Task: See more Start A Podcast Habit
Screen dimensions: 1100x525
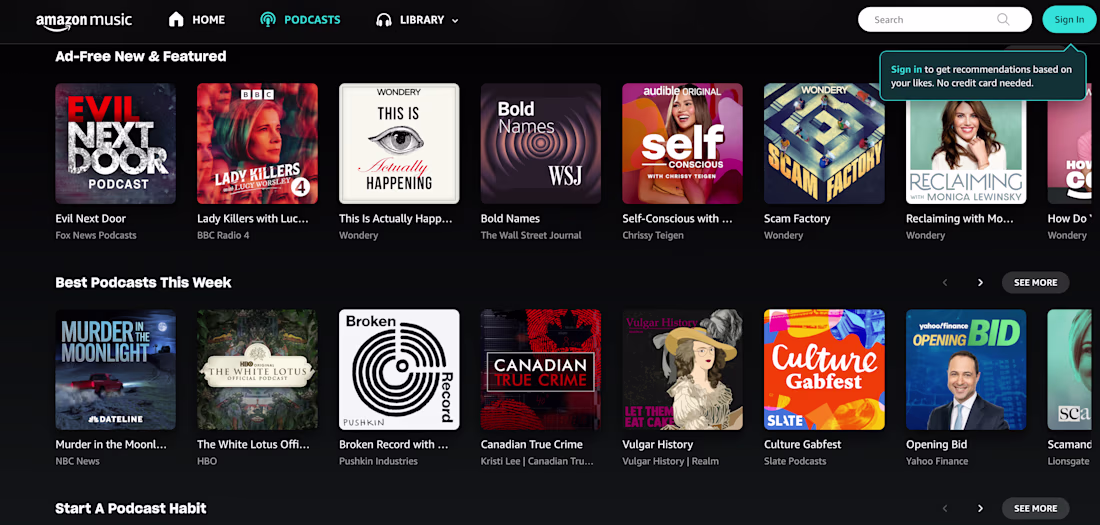Action: (x=1035, y=508)
